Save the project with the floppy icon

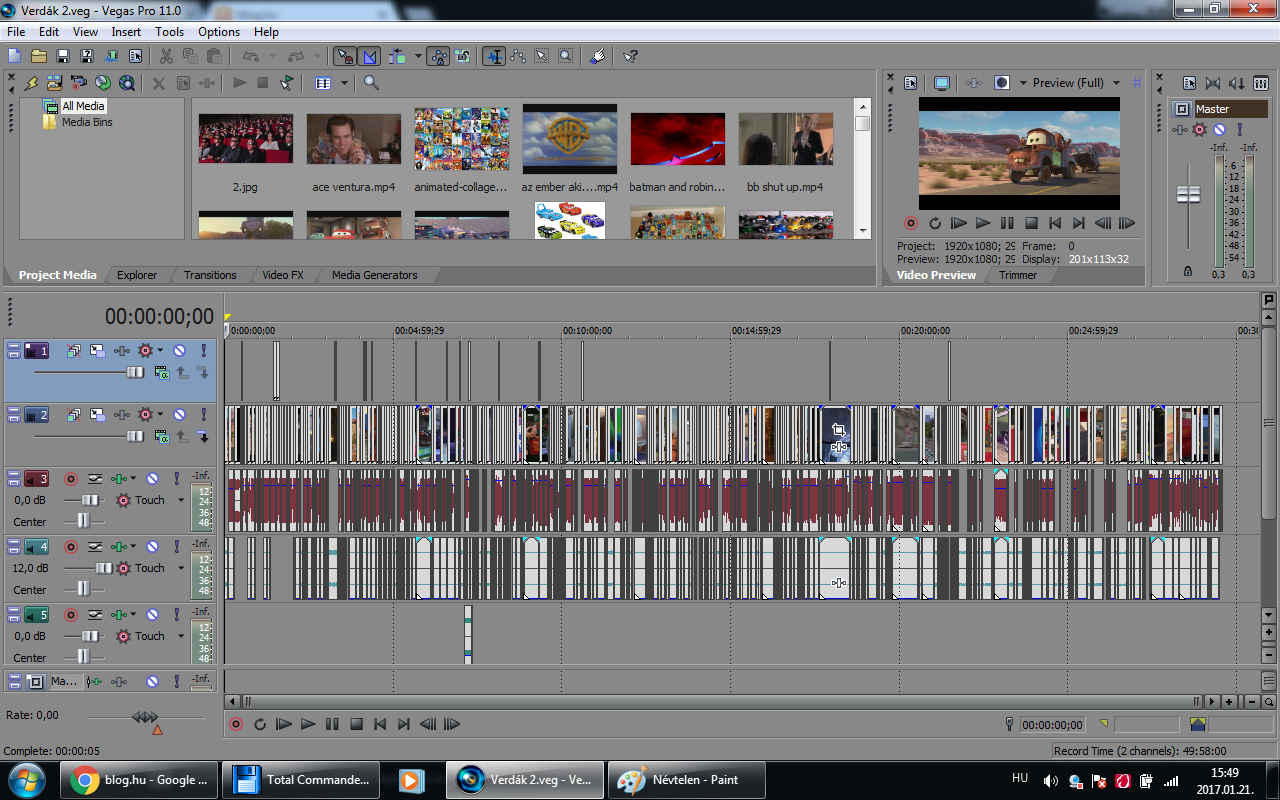pos(62,56)
